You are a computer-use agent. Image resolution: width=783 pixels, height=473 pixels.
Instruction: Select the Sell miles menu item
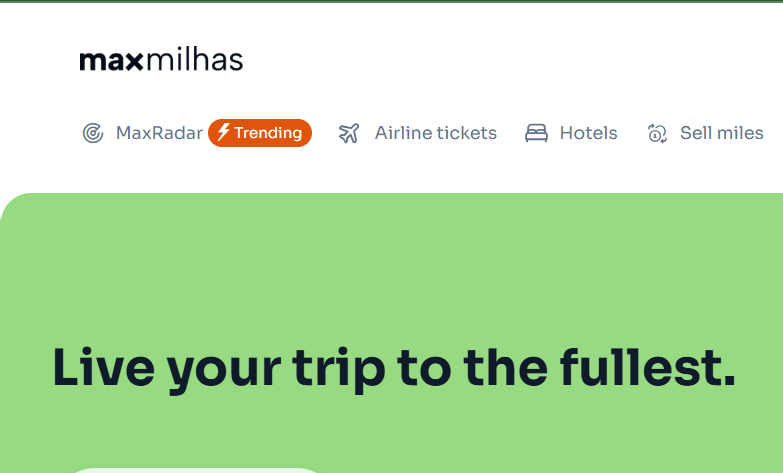click(721, 133)
